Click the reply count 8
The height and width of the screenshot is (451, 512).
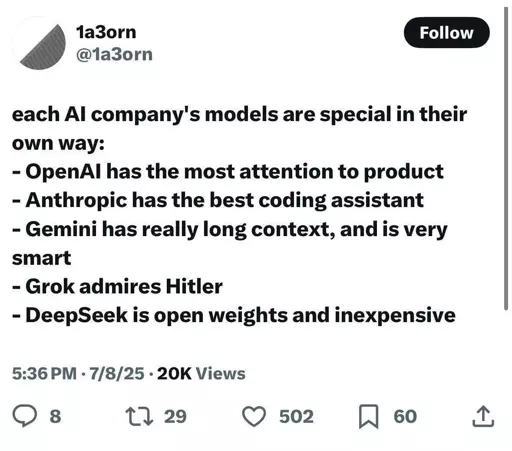55,416
